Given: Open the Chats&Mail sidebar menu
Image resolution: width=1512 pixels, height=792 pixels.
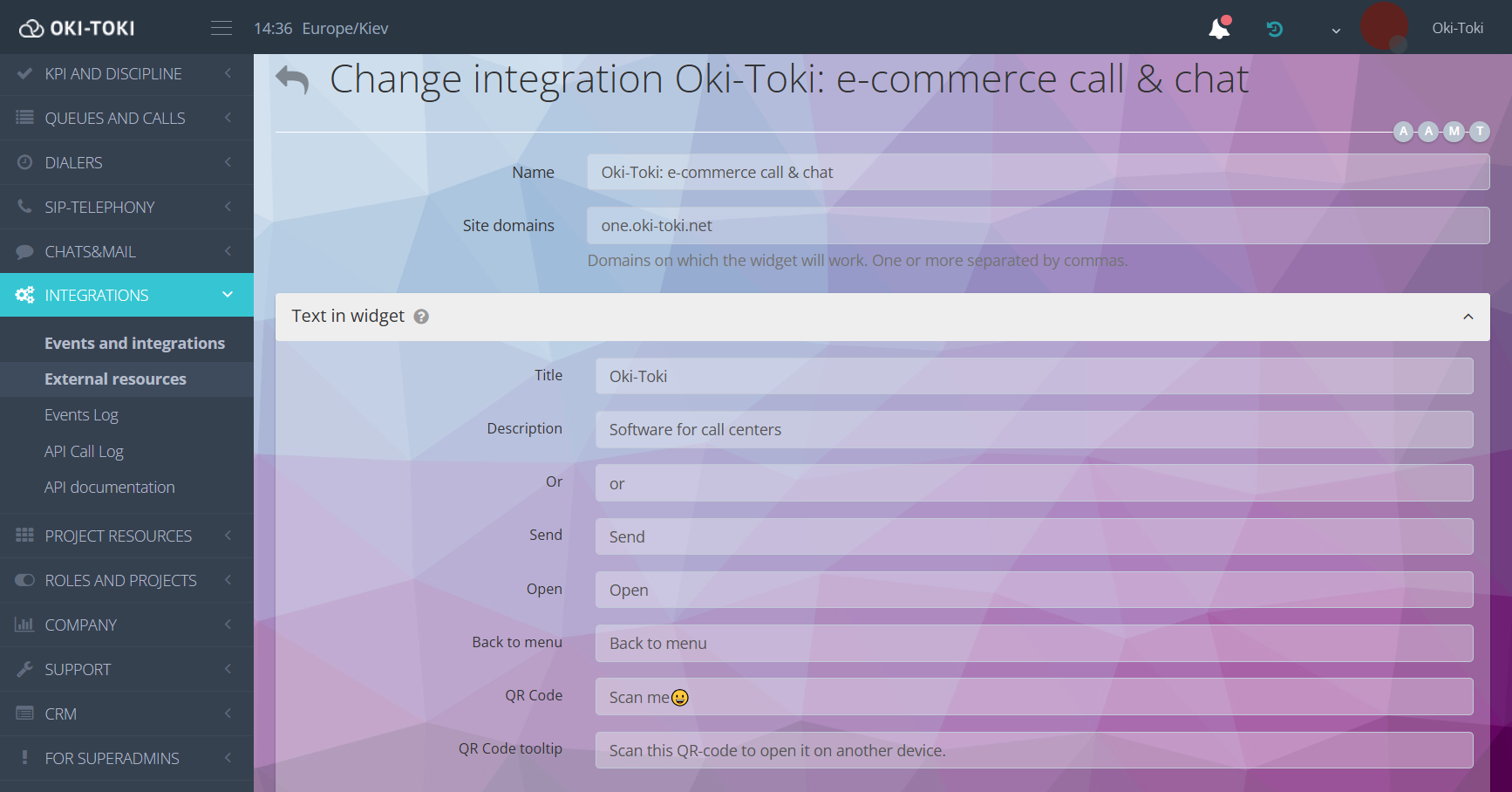Looking at the screenshot, I should click(x=91, y=252).
